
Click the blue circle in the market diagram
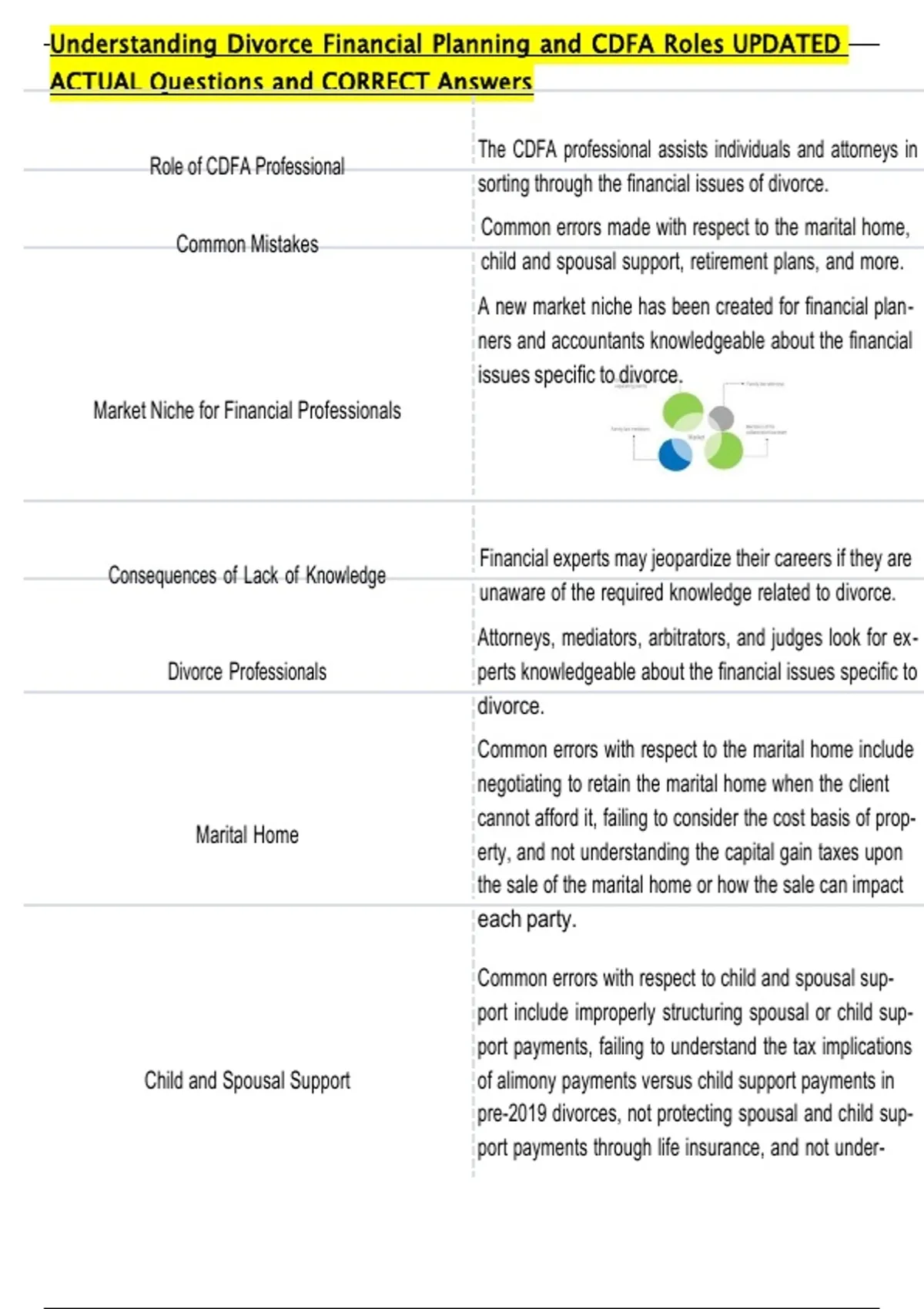pos(675,454)
